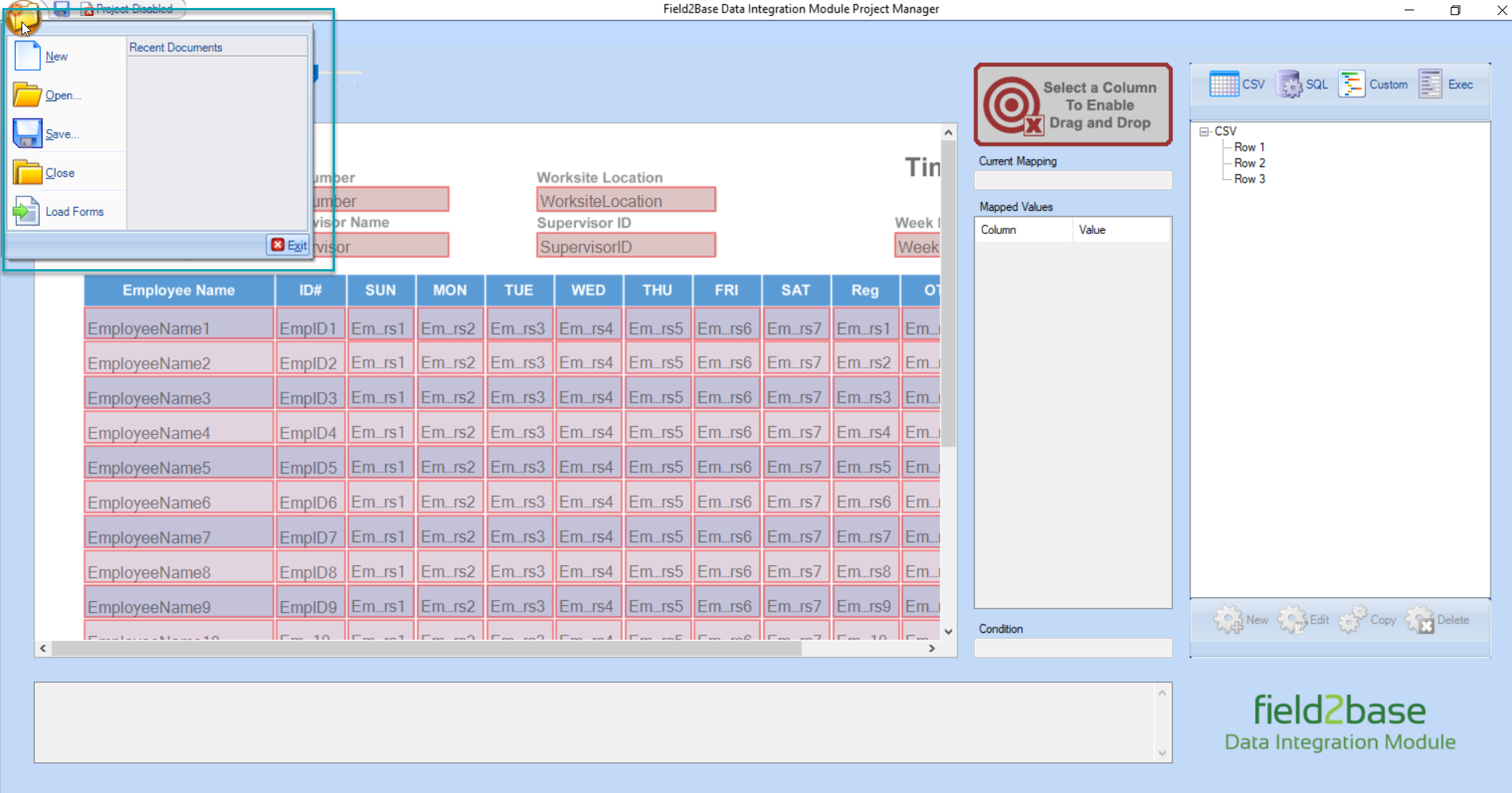The height and width of the screenshot is (793, 1512).
Task: Click the WorksiteLocation form field
Action: coord(626,200)
